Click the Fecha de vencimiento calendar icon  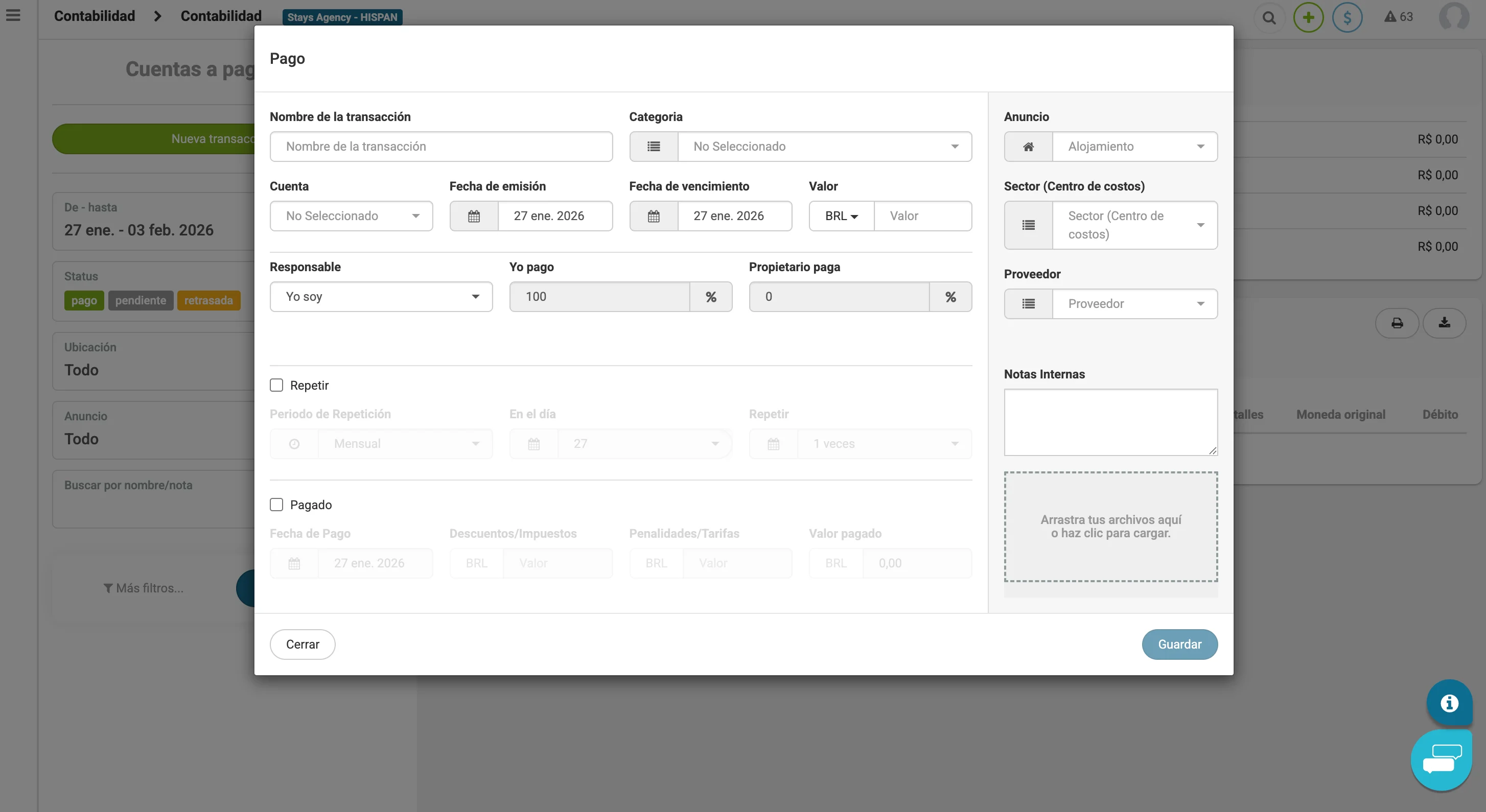(x=654, y=216)
